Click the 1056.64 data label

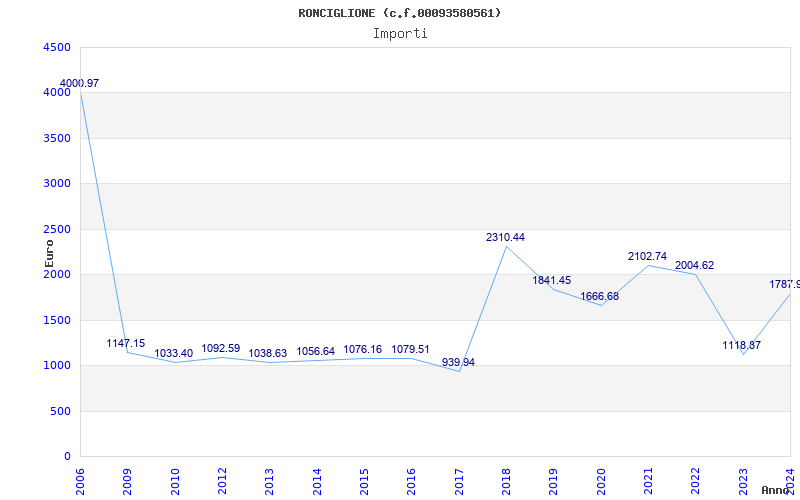[315, 352]
